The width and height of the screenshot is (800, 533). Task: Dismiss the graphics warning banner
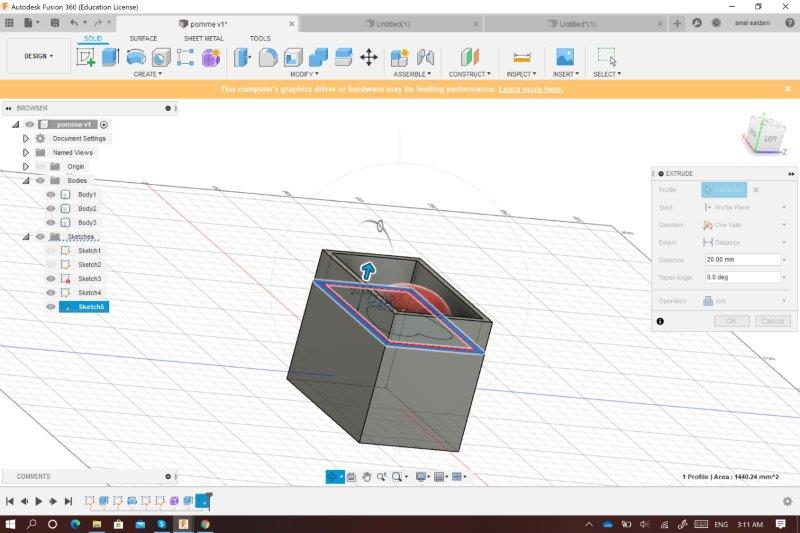787,89
